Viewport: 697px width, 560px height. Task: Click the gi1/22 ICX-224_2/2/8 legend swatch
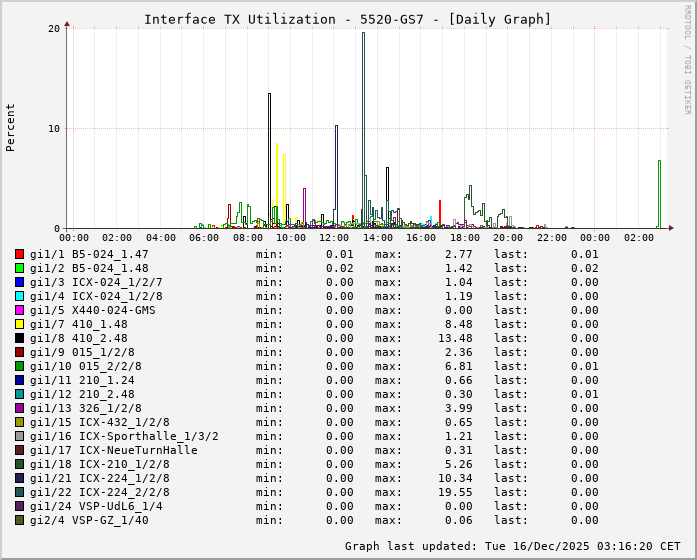coord(19,492)
